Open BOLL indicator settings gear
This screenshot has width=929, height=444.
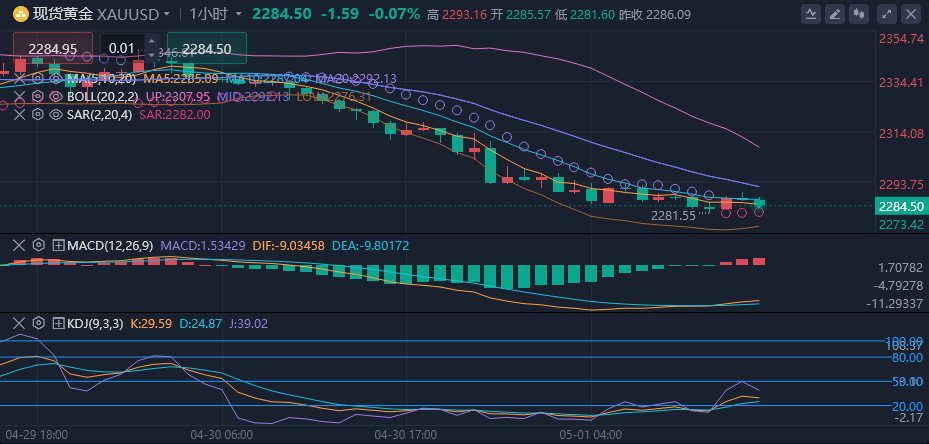[38, 97]
